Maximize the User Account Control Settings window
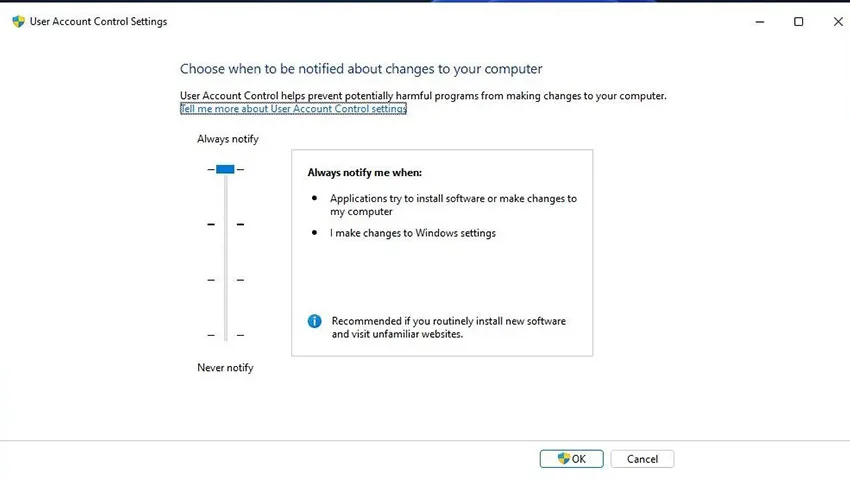The width and height of the screenshot is (850, 480). tap(799, 22)
